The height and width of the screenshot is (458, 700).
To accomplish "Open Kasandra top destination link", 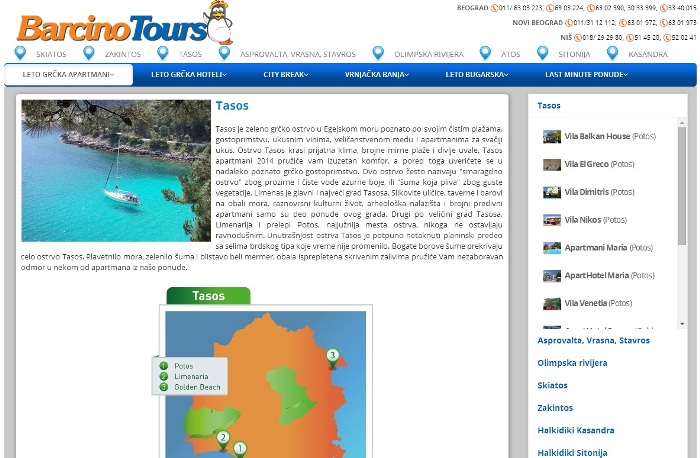I will point(648,54).
